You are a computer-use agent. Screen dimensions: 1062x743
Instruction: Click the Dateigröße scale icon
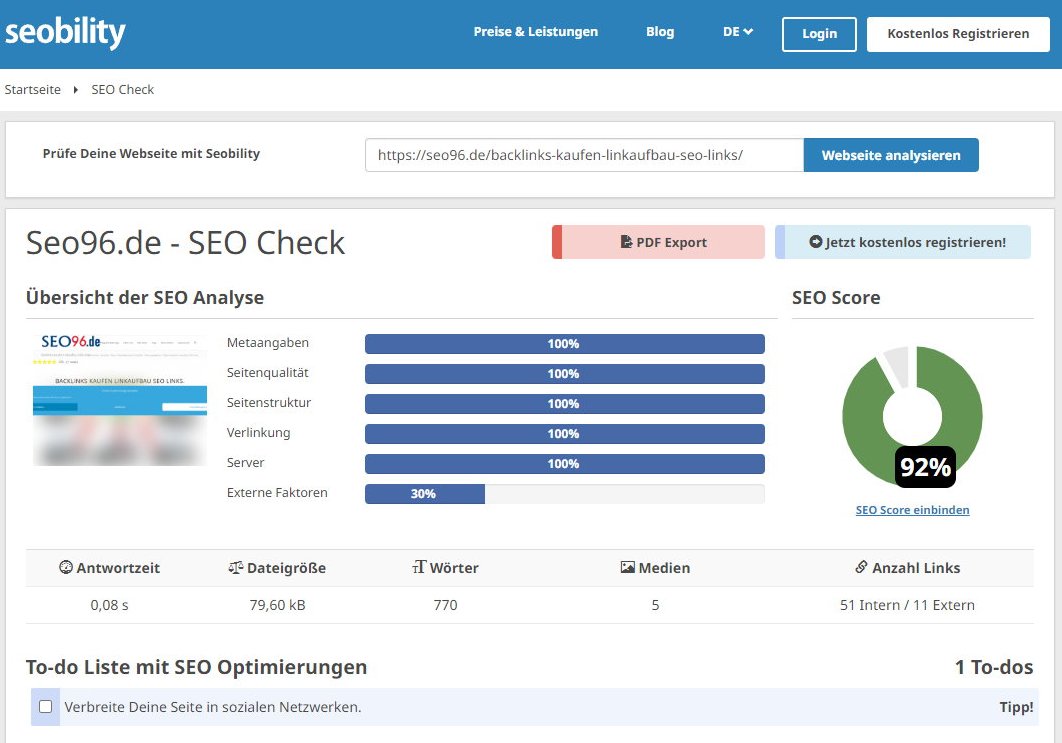(x=235, y=567)
